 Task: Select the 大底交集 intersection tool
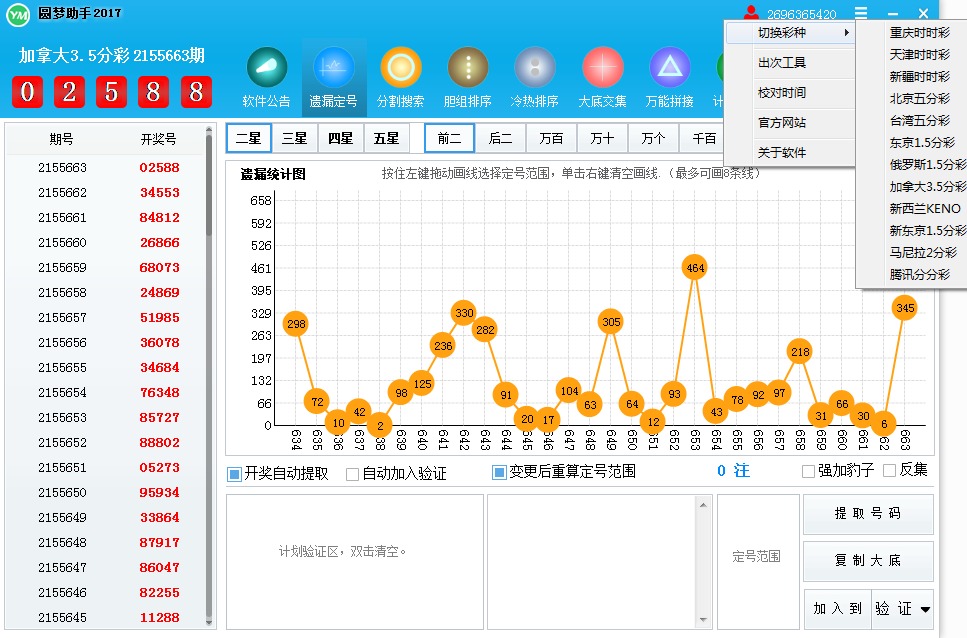click(x=601, y=75)
